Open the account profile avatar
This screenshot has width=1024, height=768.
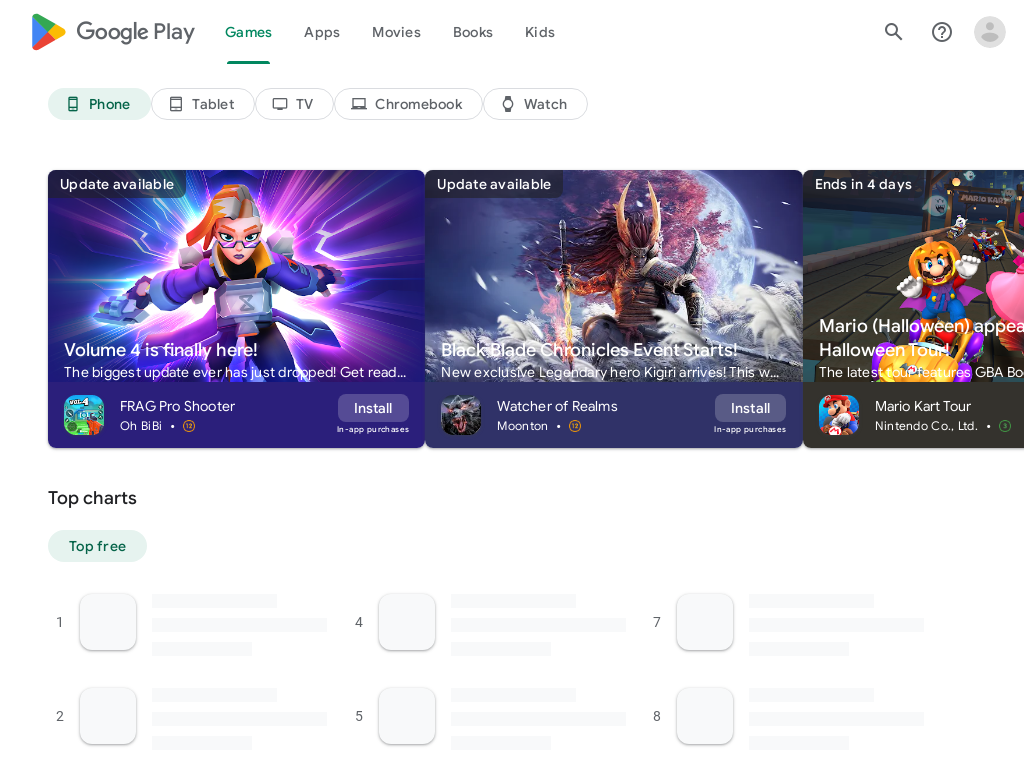point(989,31)
